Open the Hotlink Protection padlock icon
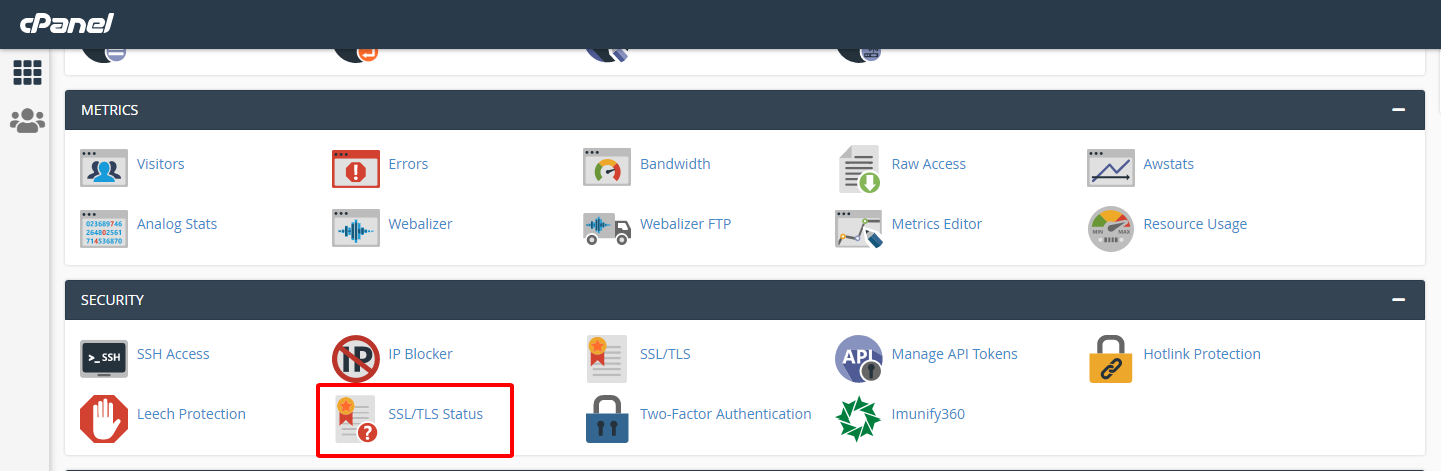The image size is (1441, 471). coord(1111,359)
